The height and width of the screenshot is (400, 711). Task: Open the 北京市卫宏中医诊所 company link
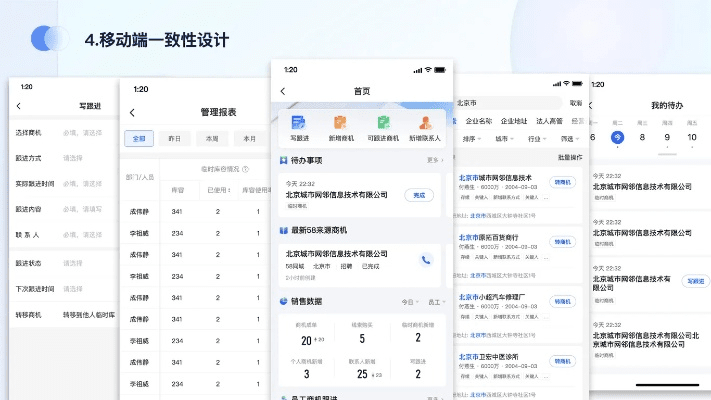coord(488,357)
